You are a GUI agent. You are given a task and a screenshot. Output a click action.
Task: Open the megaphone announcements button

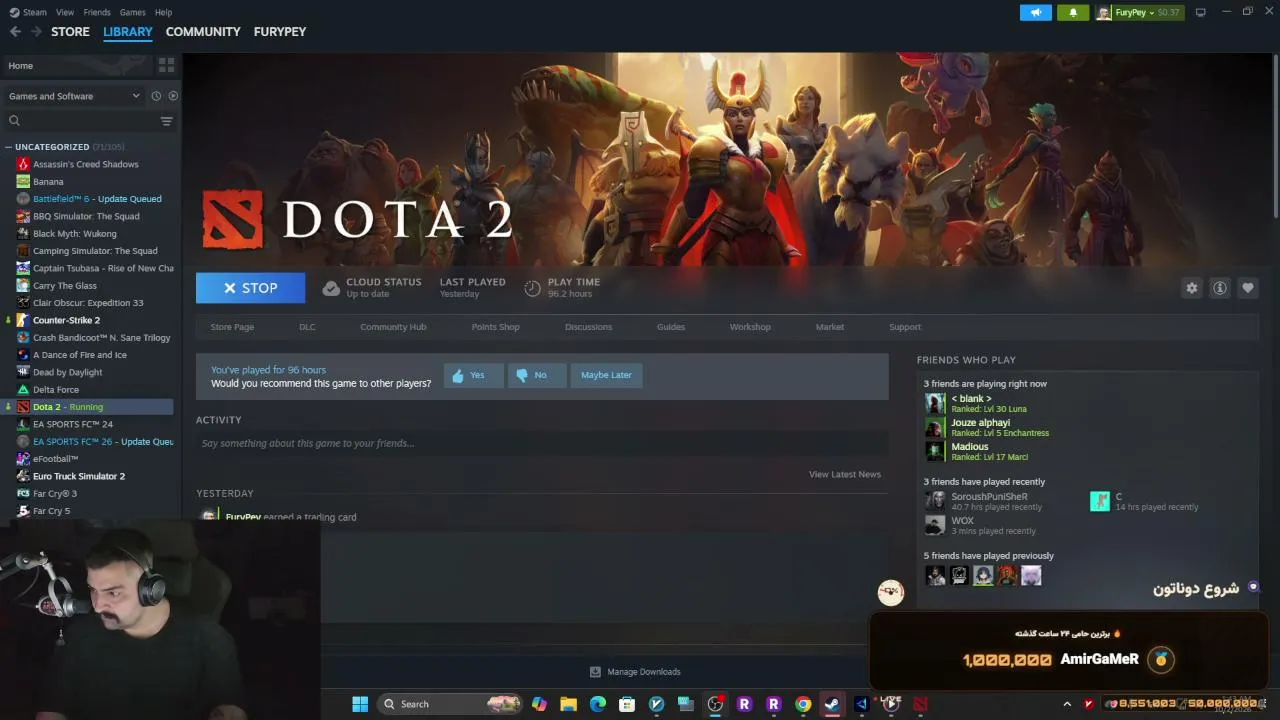tap(1036, 12)
